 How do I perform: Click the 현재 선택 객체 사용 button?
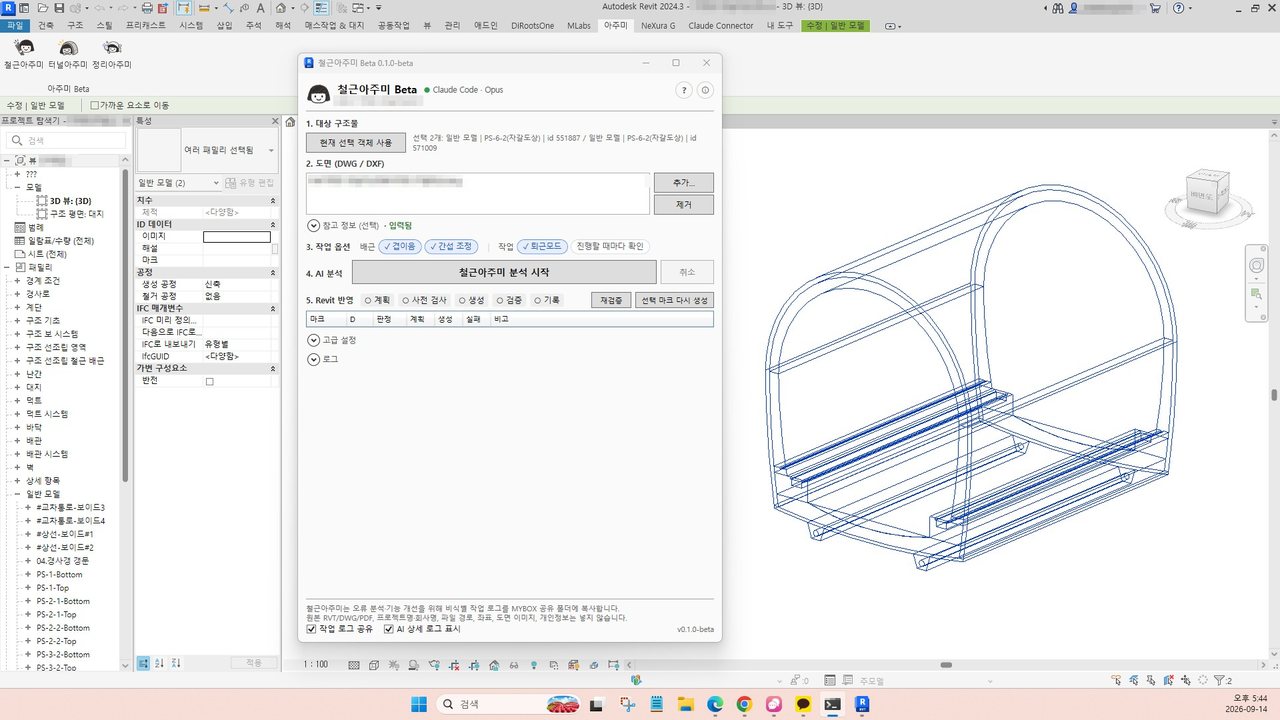coord(356,143)
